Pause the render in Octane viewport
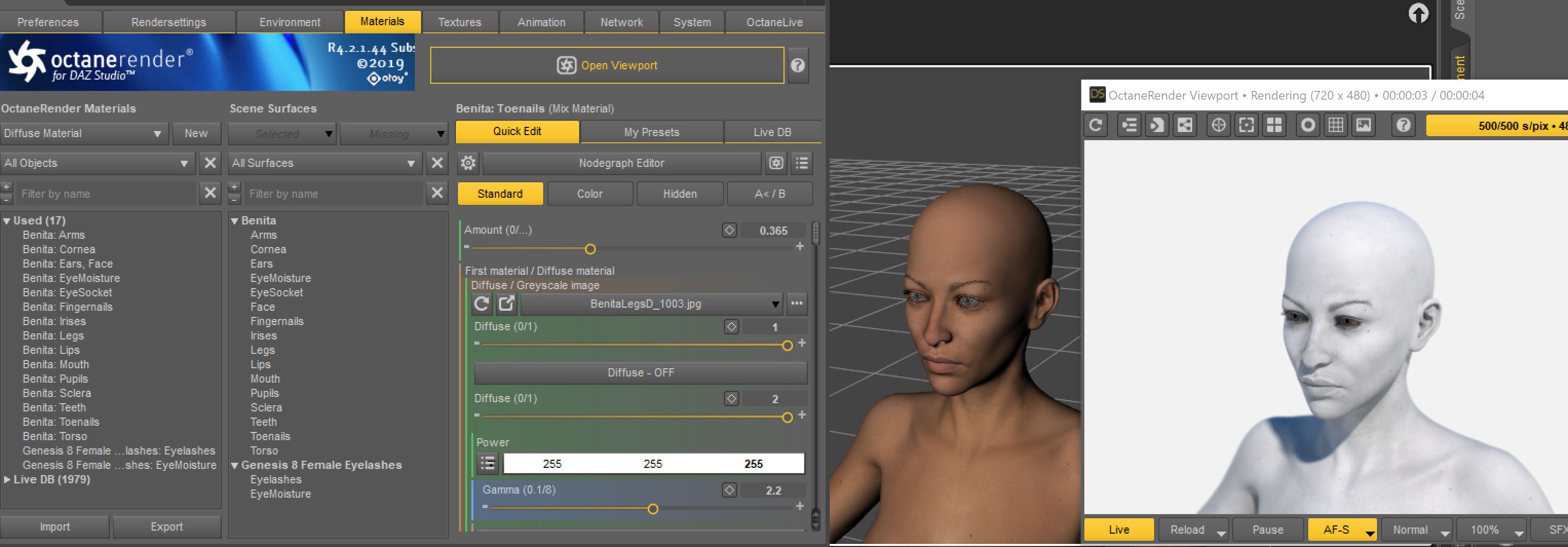The image size is (1568, 547). pos(1268,530)
